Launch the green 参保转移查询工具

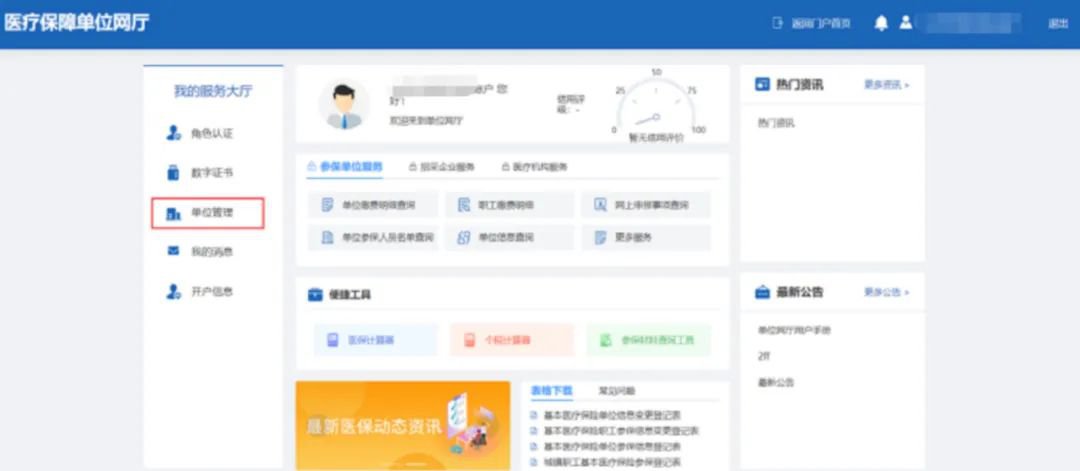[x=649, y=340]
